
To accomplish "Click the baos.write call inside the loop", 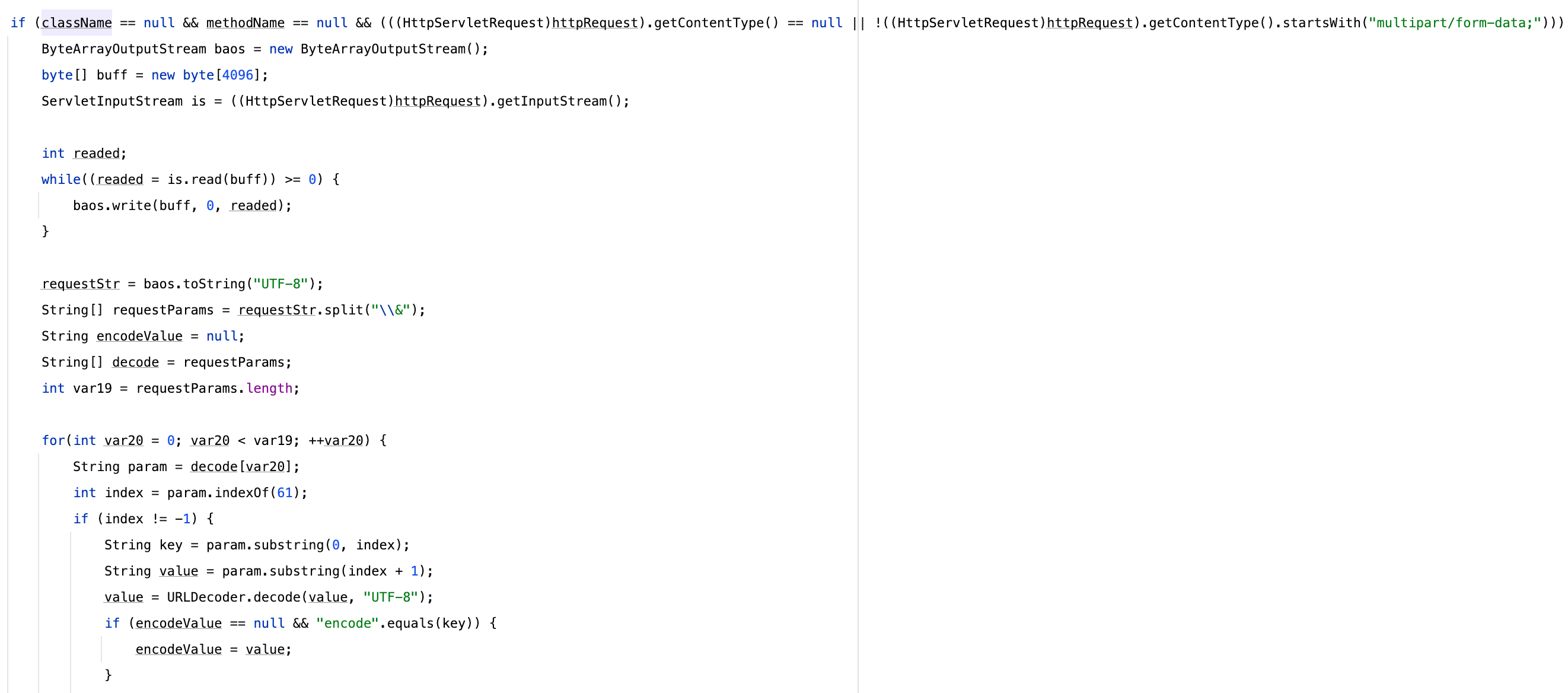I will (x=112, y=206).
